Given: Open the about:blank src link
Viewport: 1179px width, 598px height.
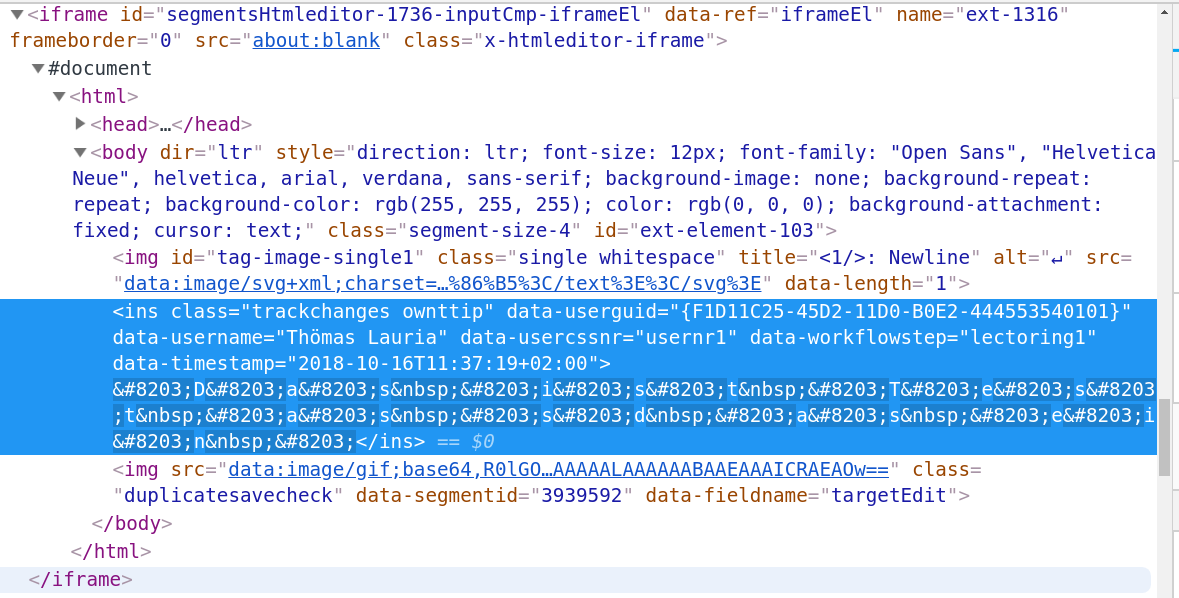Looking at the screenshot, I should (316, 41).
